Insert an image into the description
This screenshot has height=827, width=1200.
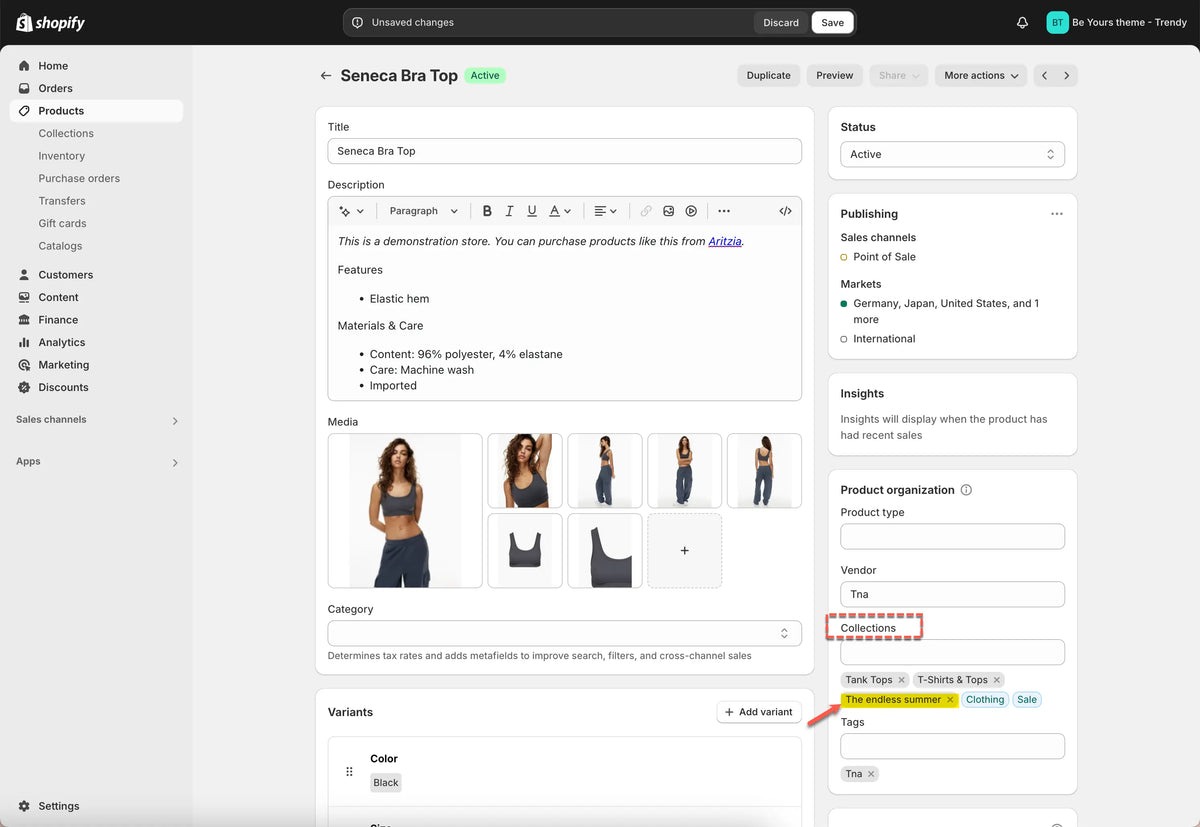tap(668, 211)
